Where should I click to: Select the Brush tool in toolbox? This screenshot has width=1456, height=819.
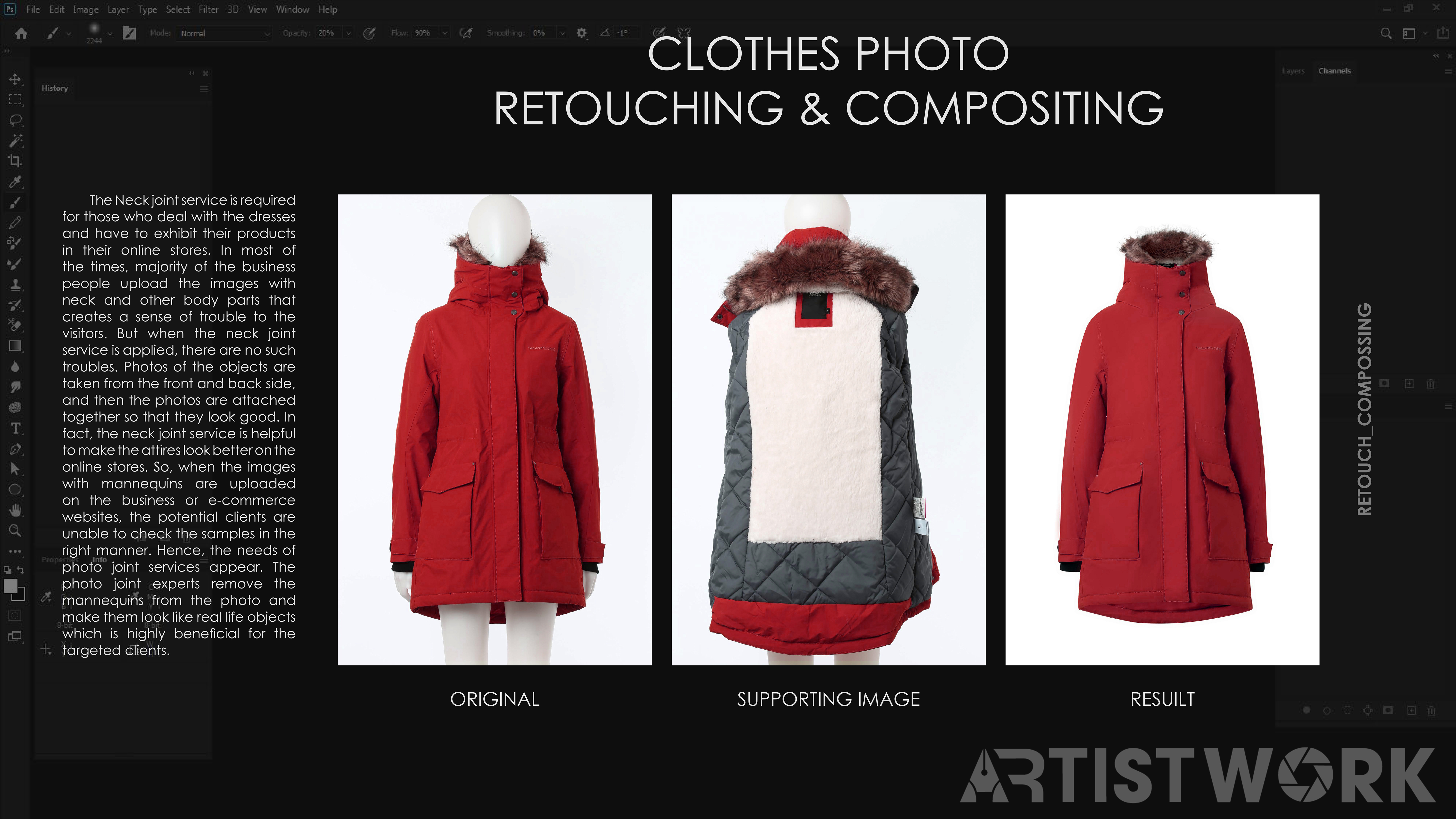click(15, 202)
